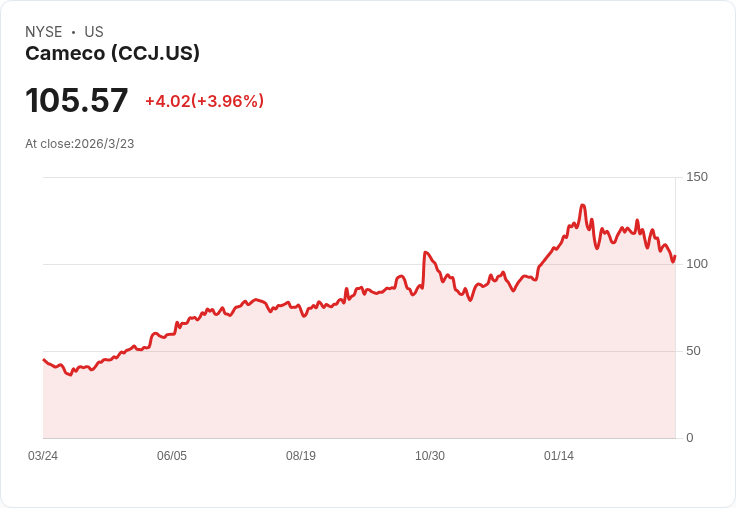Click the Cameco (CCJ.US) stock title
The height and width of the screenshot is (508, 736).
point(112,54)
